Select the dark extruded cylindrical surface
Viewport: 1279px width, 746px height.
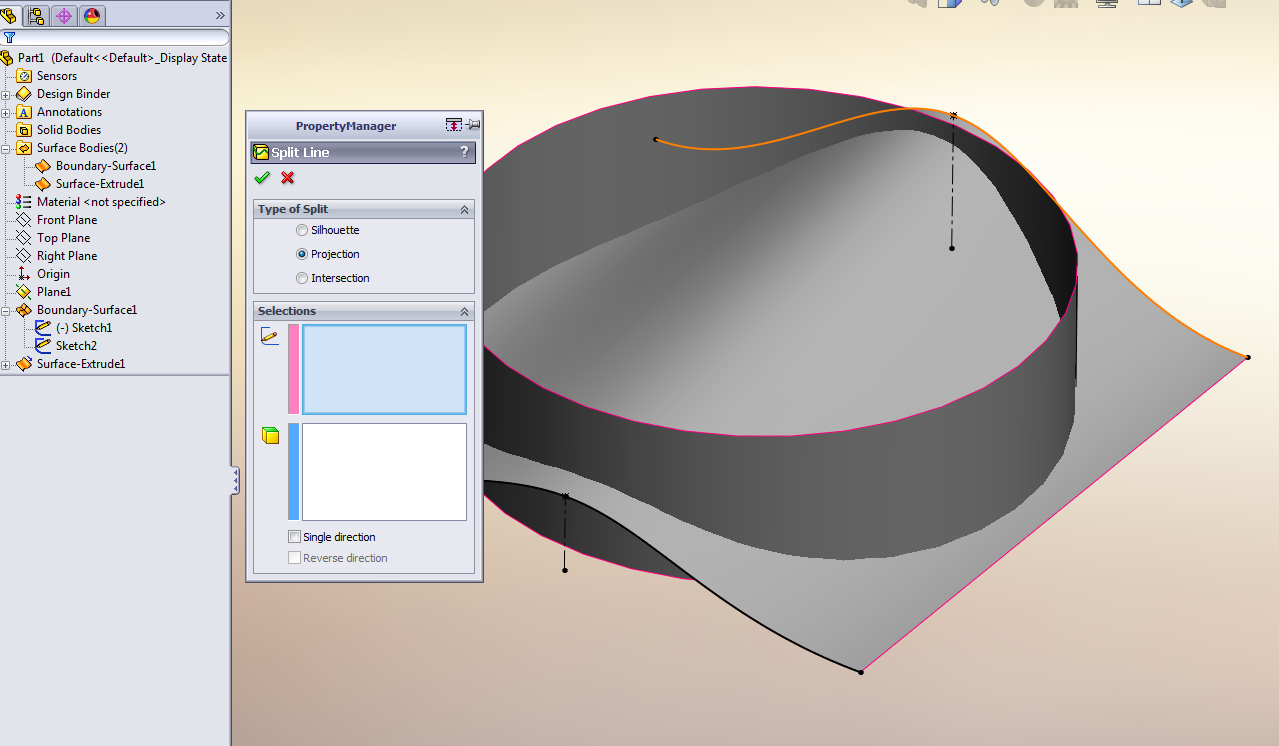(x=780, y=490)
